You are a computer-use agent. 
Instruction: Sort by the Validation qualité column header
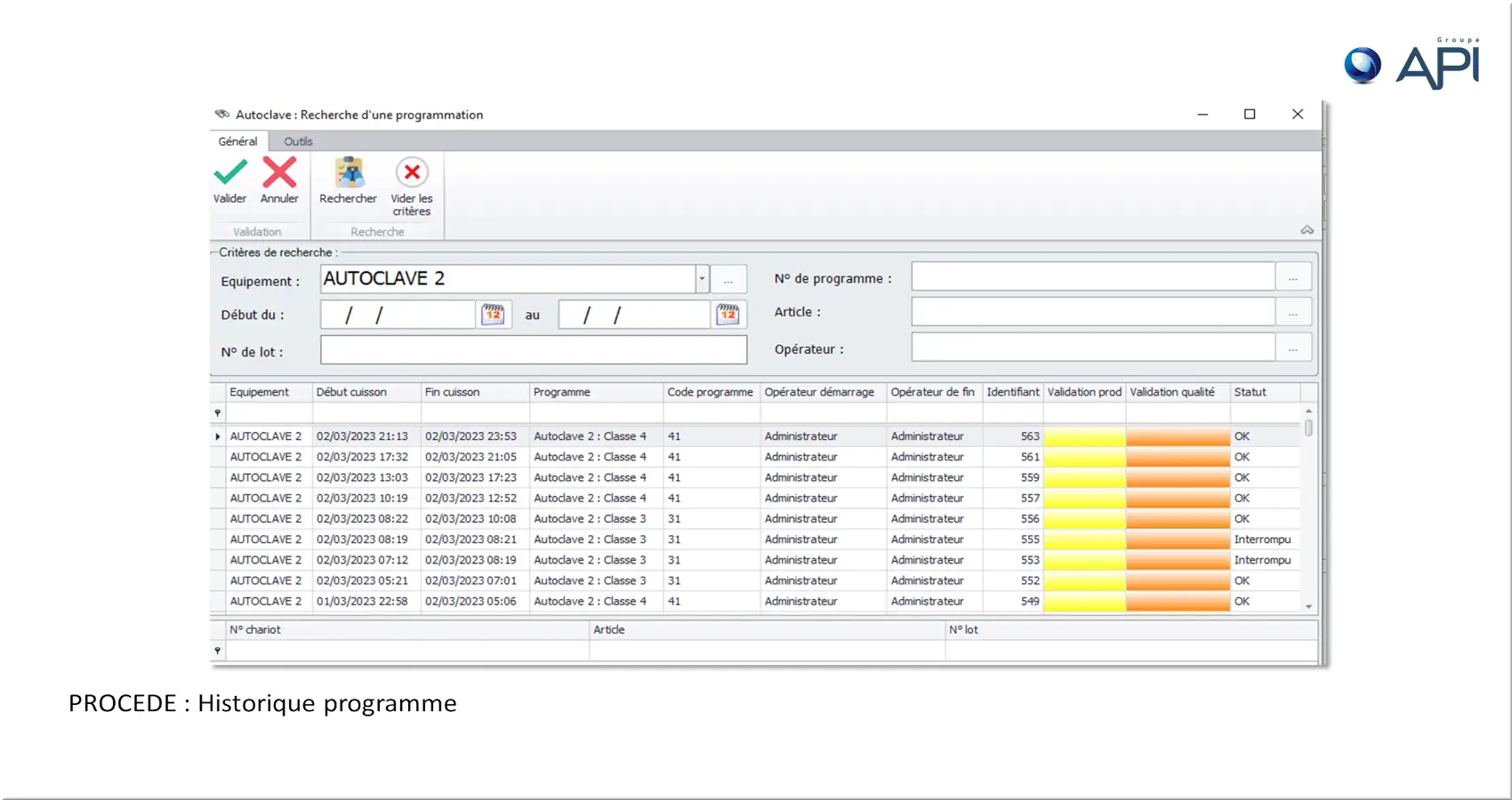click(x=1178, y=392)
